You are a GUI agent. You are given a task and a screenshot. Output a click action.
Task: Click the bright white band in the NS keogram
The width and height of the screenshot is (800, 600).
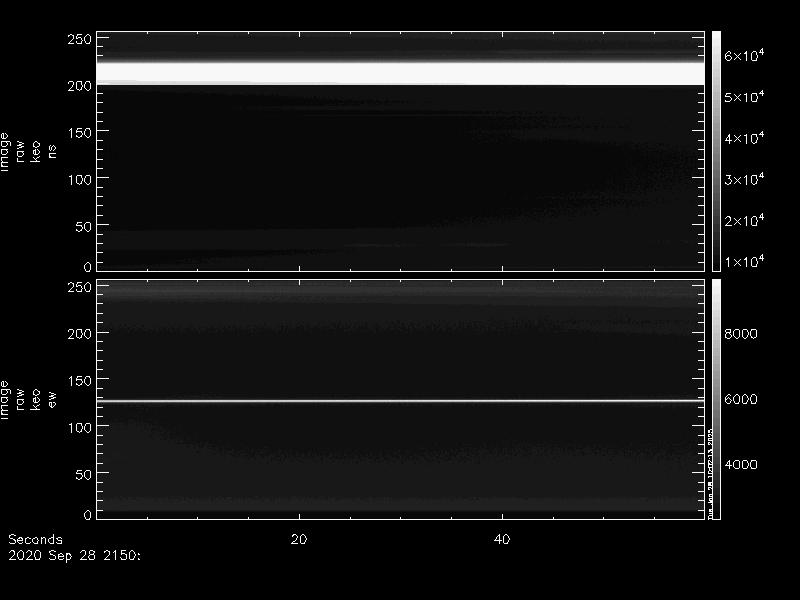click(400, 73)
